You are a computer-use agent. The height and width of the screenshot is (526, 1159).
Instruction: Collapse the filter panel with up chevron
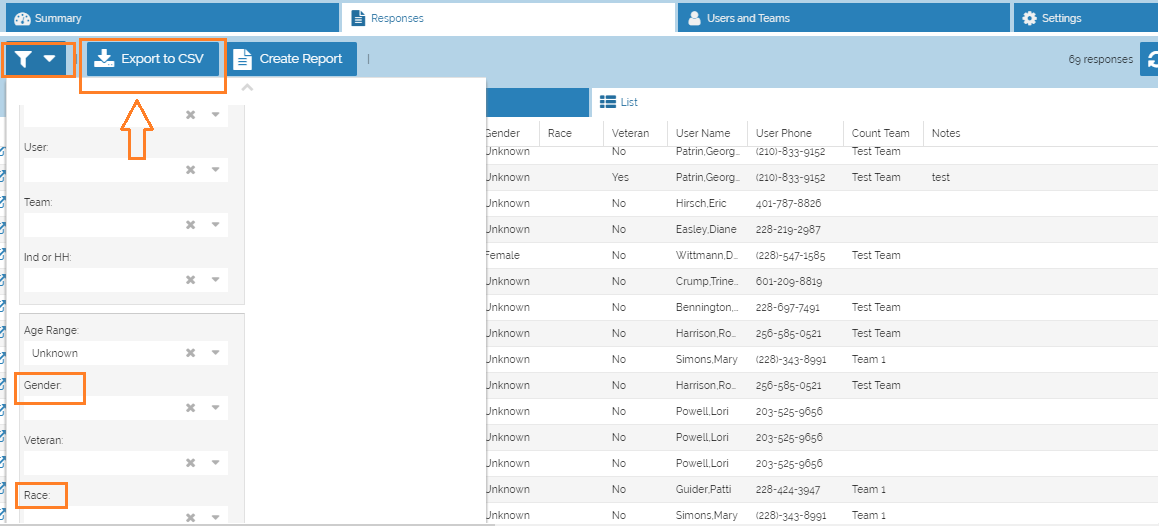247,88
